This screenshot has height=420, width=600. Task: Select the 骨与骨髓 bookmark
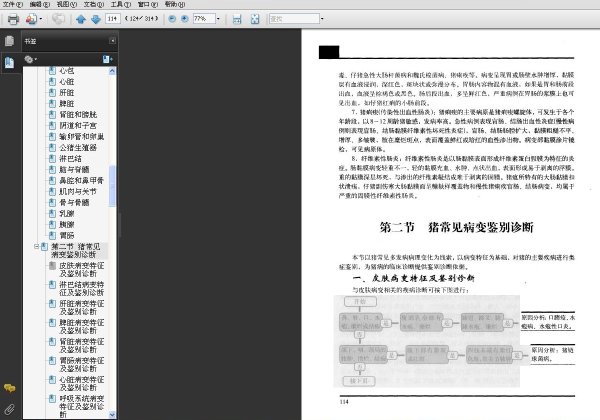[74, 202]
